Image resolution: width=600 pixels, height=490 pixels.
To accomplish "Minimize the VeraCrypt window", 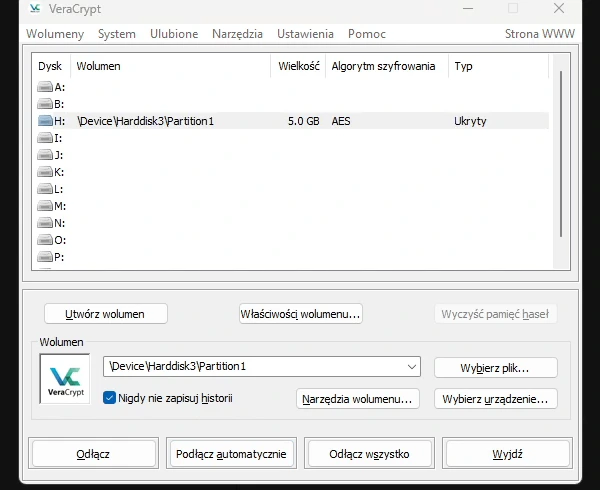I will coord(468,8).
